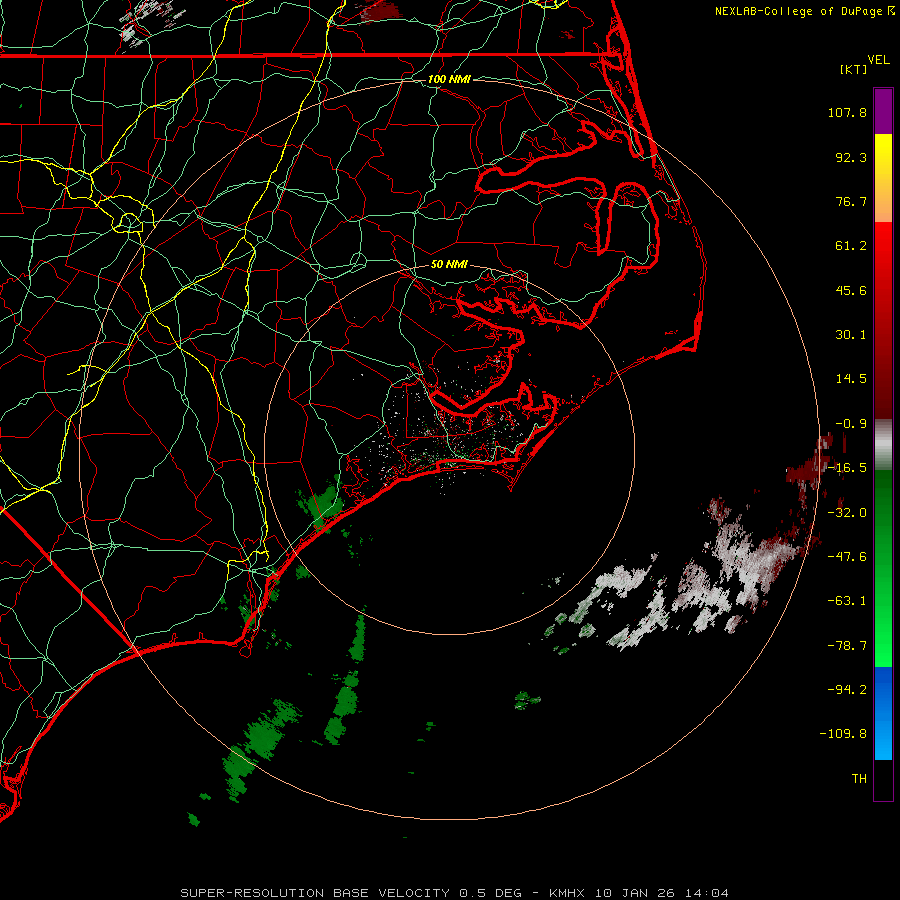This screenshot has width=900, height=900.
Task: Click the purple segment of the velocity color bar
Action: (x=883, y=111)
